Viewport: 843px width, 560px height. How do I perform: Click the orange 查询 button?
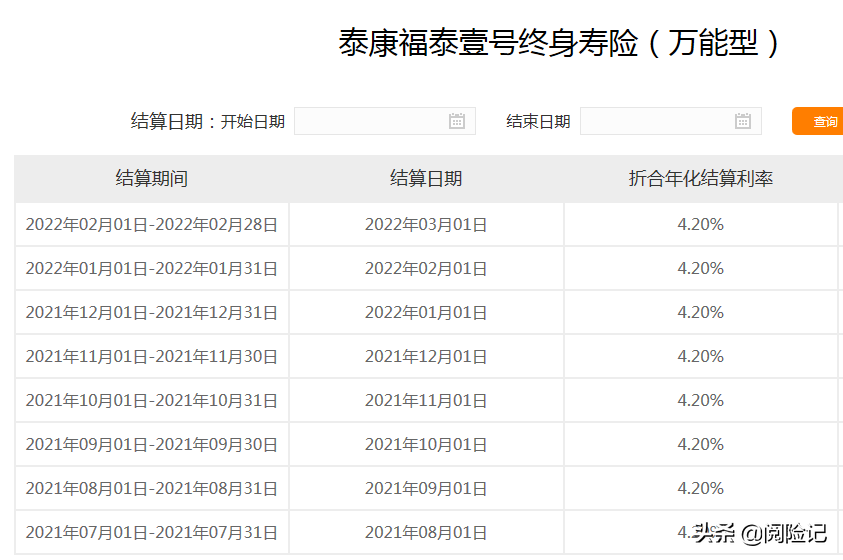point(818,121)
